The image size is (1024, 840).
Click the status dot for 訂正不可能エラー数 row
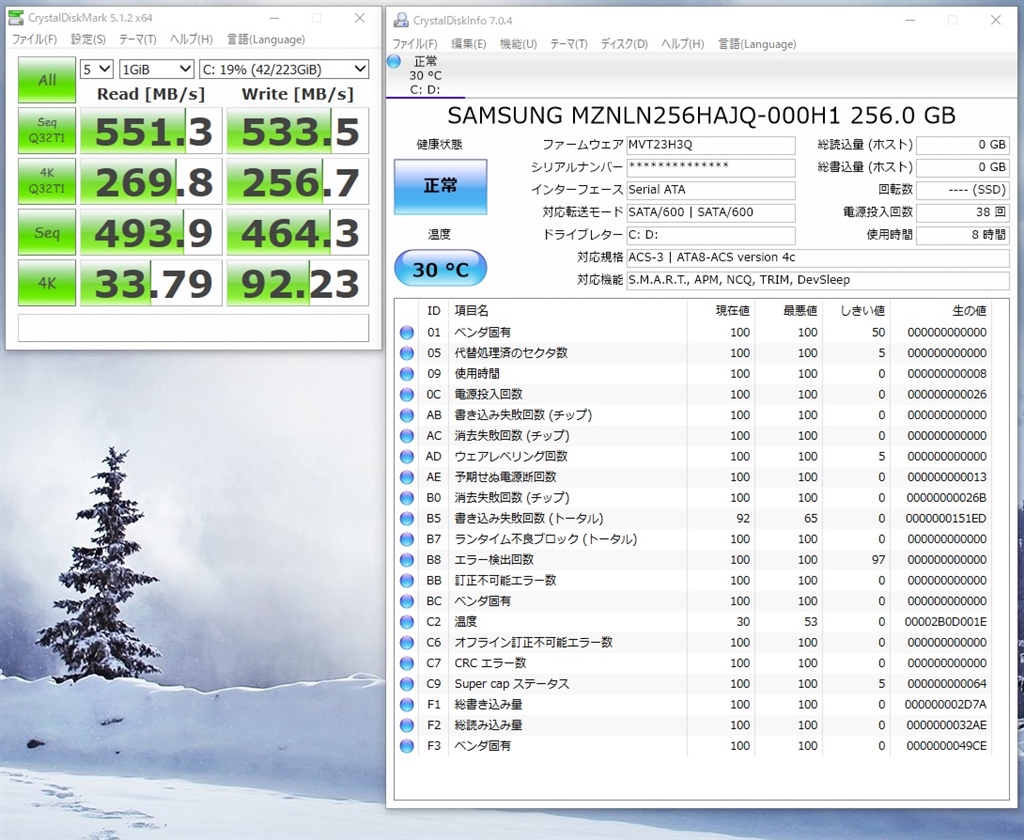(407, 581)
